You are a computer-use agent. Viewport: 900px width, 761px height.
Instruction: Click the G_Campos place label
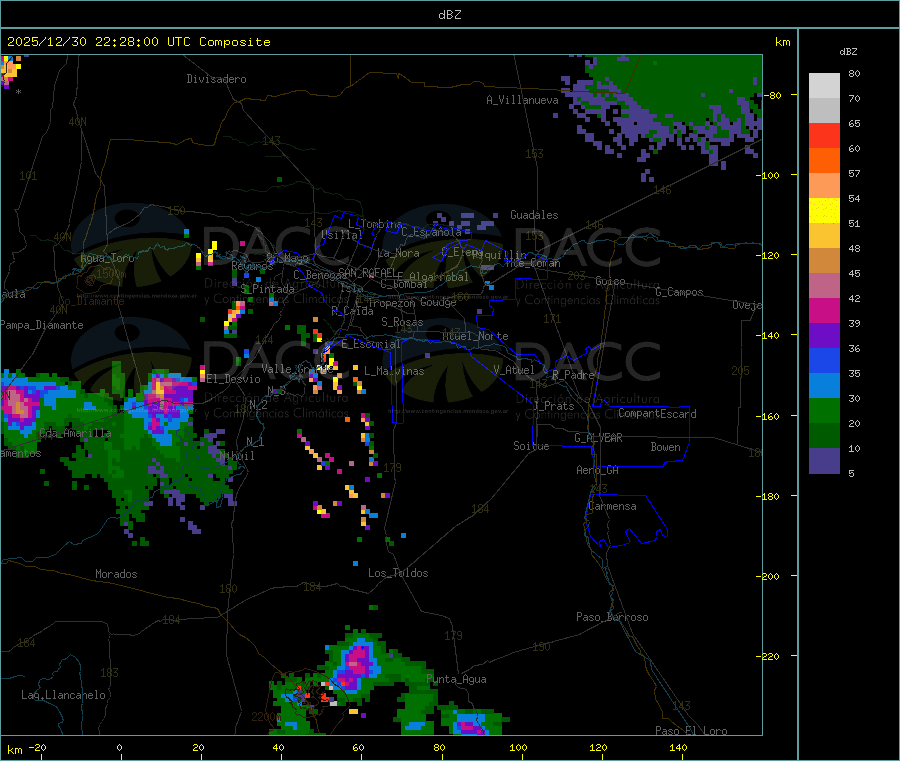[x=680, y=292]
